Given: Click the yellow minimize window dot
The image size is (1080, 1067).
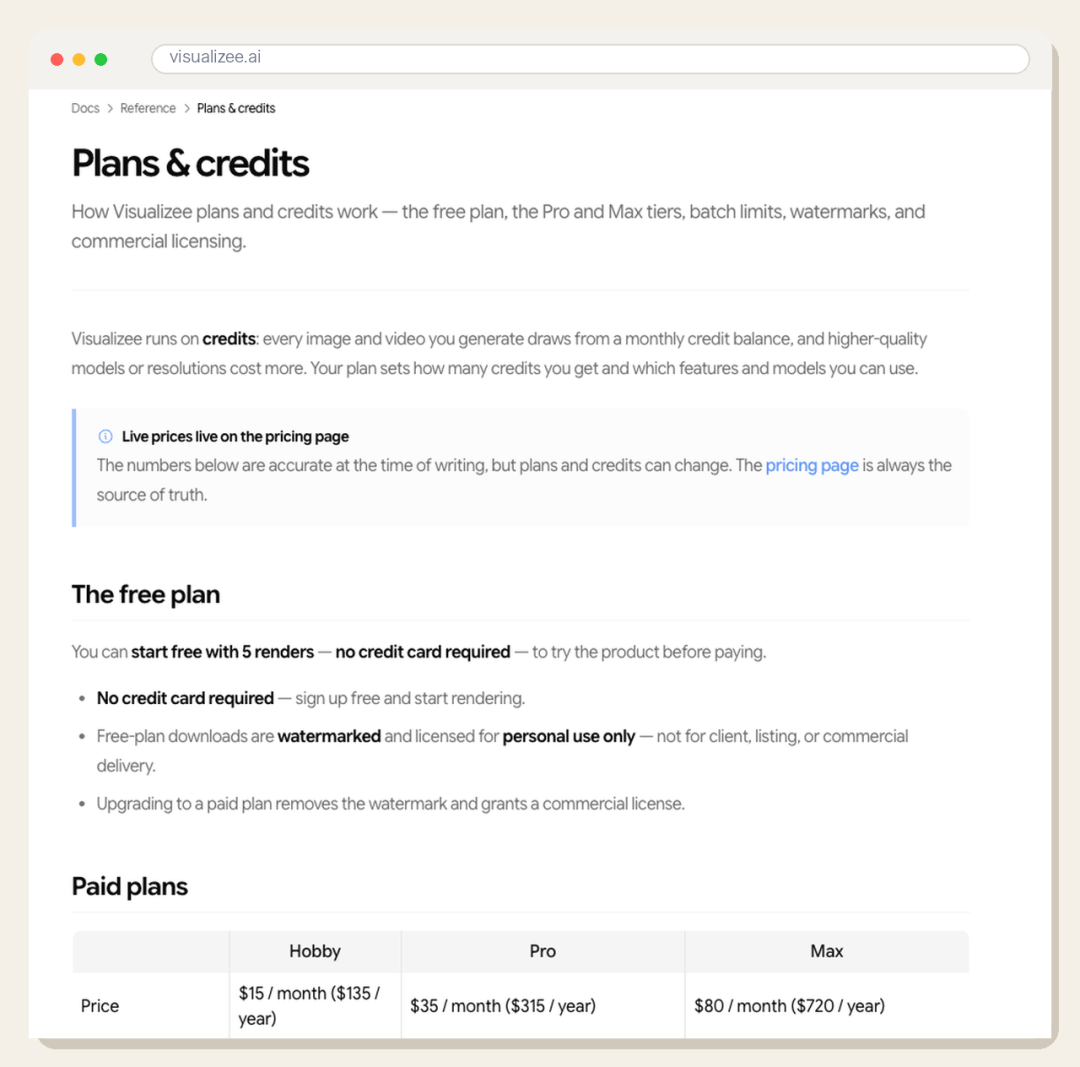Looking at the screenshot, I should pyautogui.click(x=79, y=59).
